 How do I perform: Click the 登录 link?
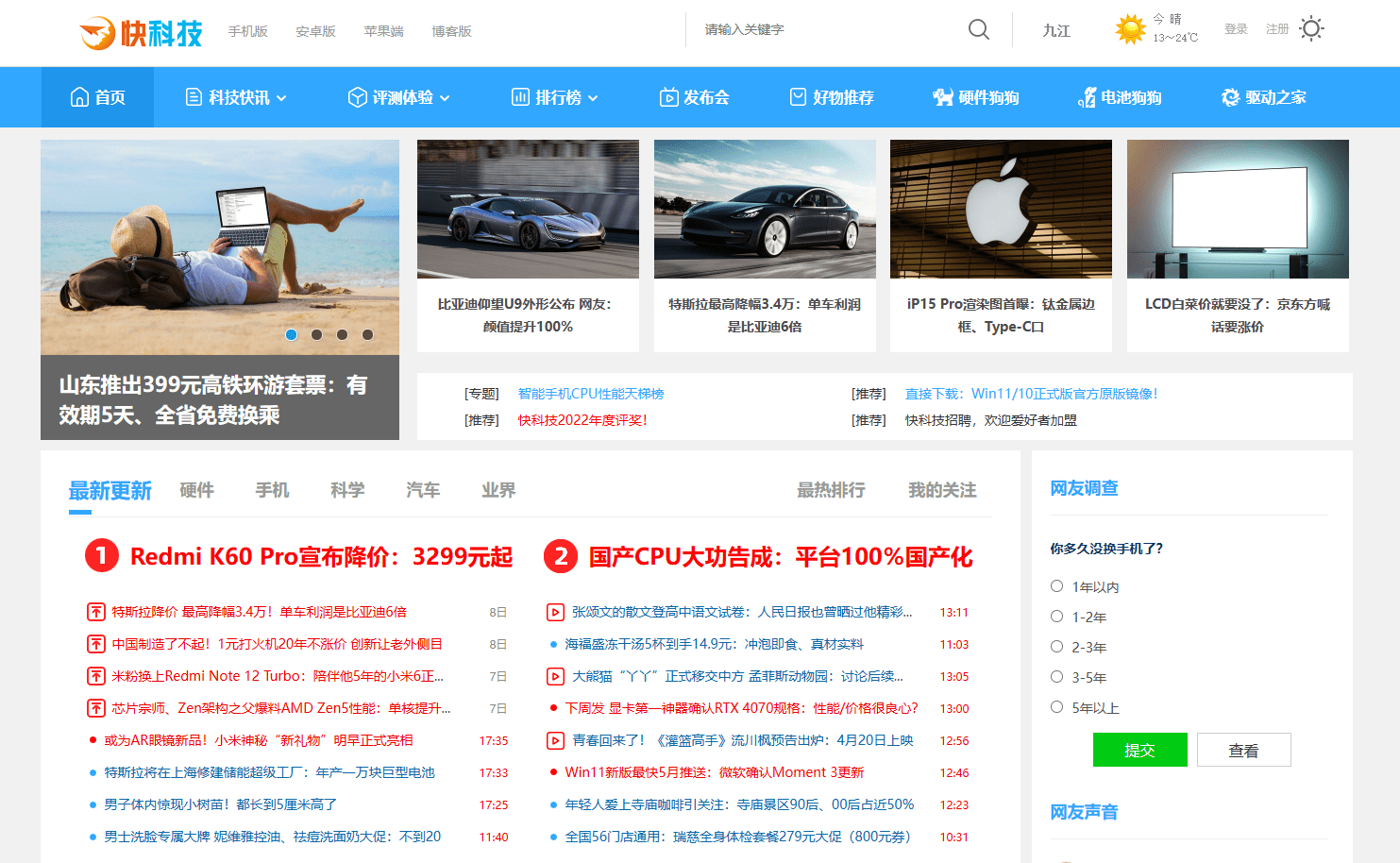click(1236, 29)
